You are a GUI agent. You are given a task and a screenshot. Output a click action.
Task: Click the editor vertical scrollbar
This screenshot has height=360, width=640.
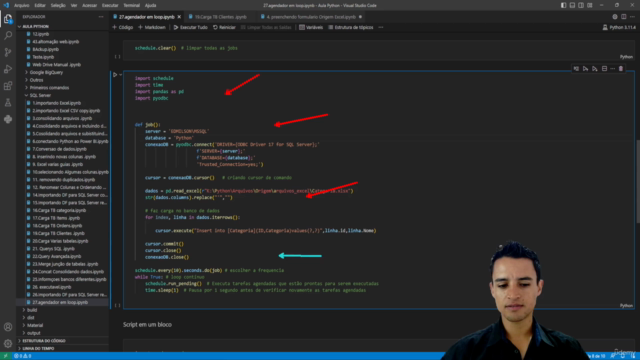click(638, 181)
